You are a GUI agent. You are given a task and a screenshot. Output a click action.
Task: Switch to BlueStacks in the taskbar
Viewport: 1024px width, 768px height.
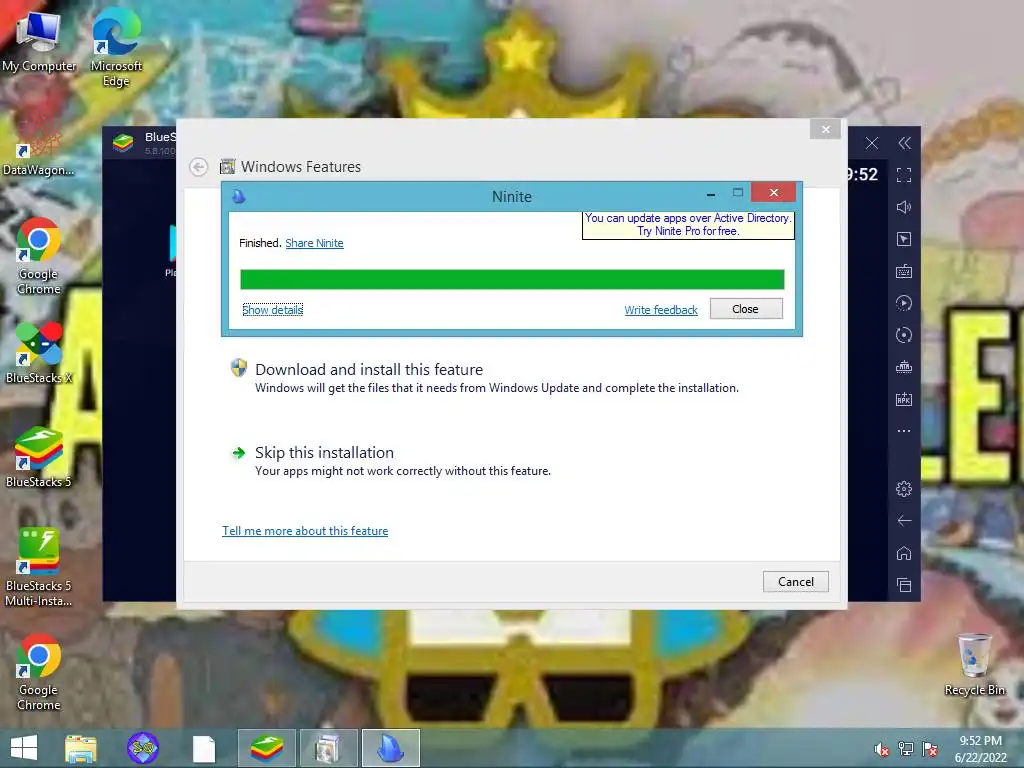267,748
